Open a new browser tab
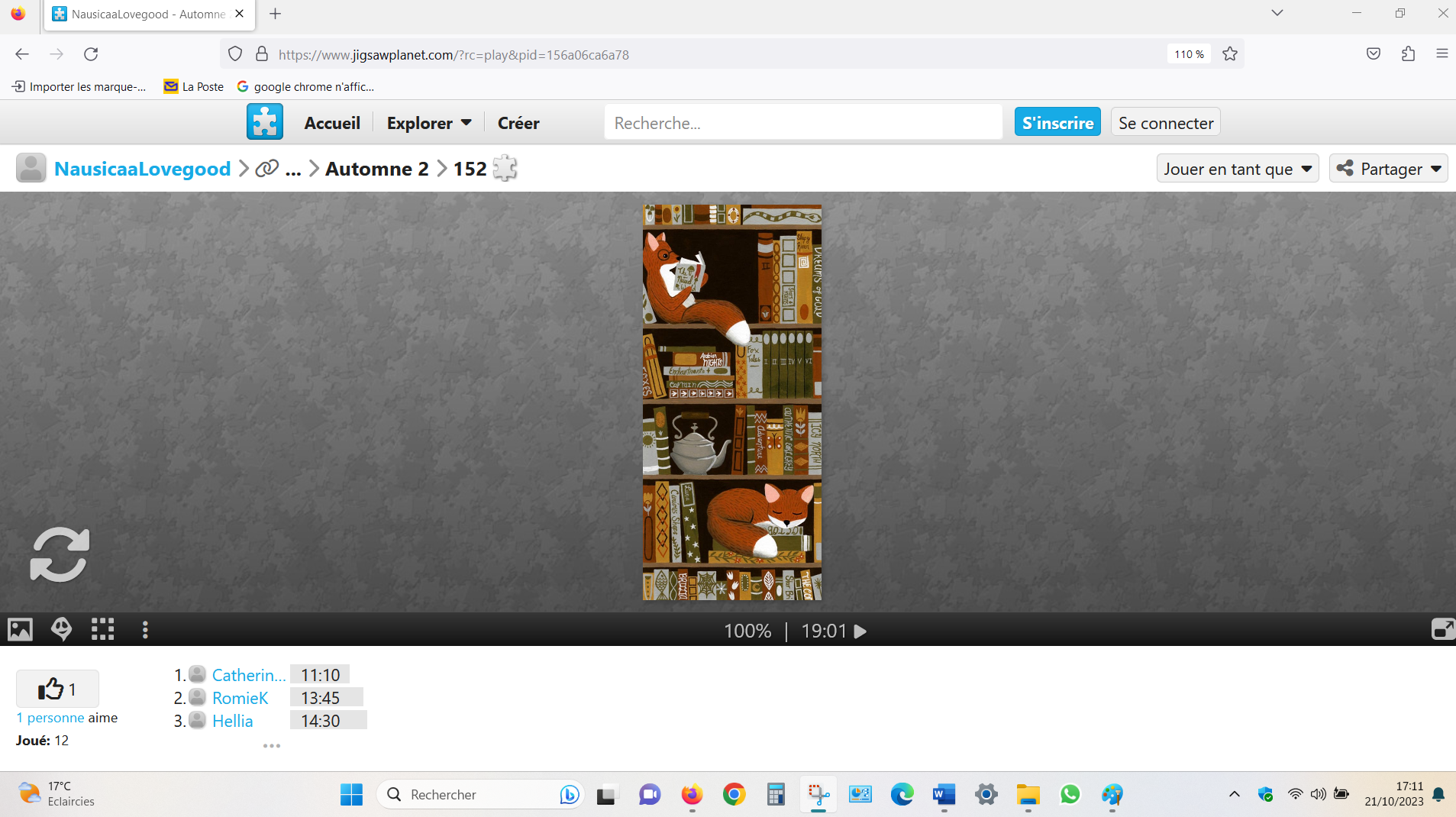This screenshot has width=1456, height=817. pyautogui.click(x=276, y=14)
